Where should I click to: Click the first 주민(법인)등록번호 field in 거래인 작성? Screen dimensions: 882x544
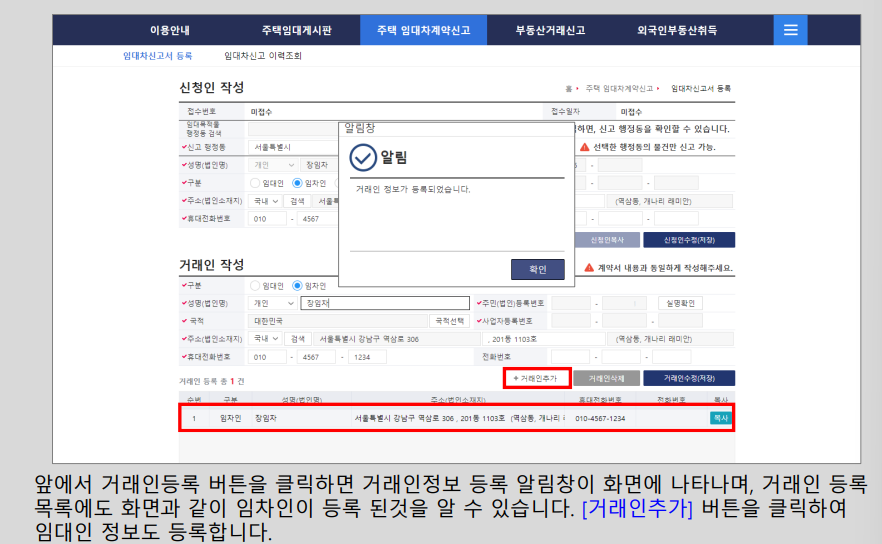coord(571,303)
